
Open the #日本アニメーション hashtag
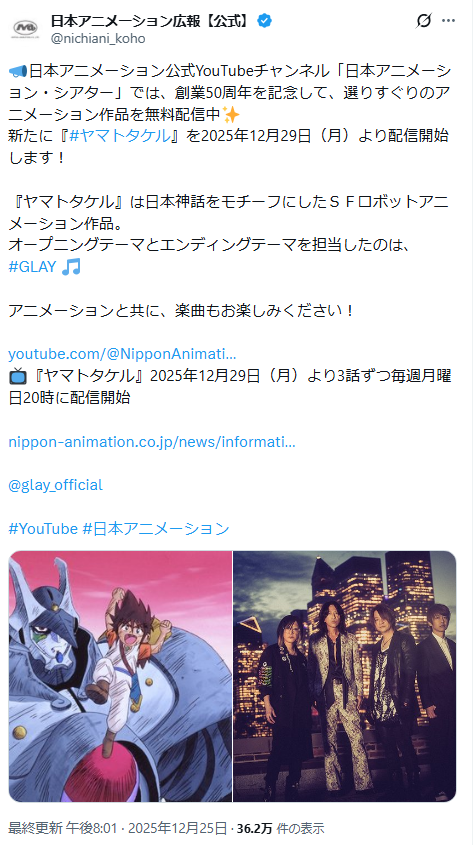pos(156,529)
